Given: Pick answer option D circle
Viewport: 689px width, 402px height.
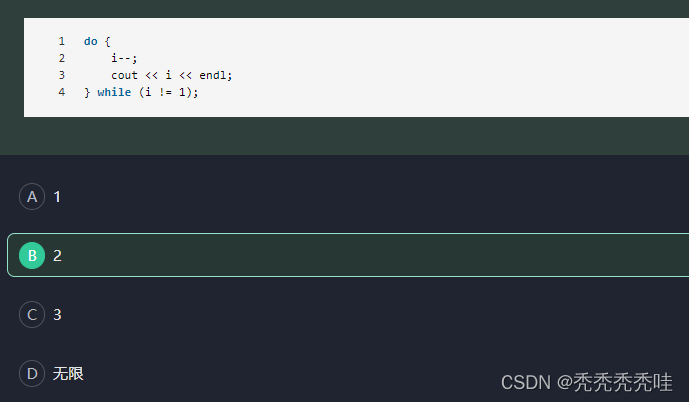Looking at the screenshot, I should (32, 373).
